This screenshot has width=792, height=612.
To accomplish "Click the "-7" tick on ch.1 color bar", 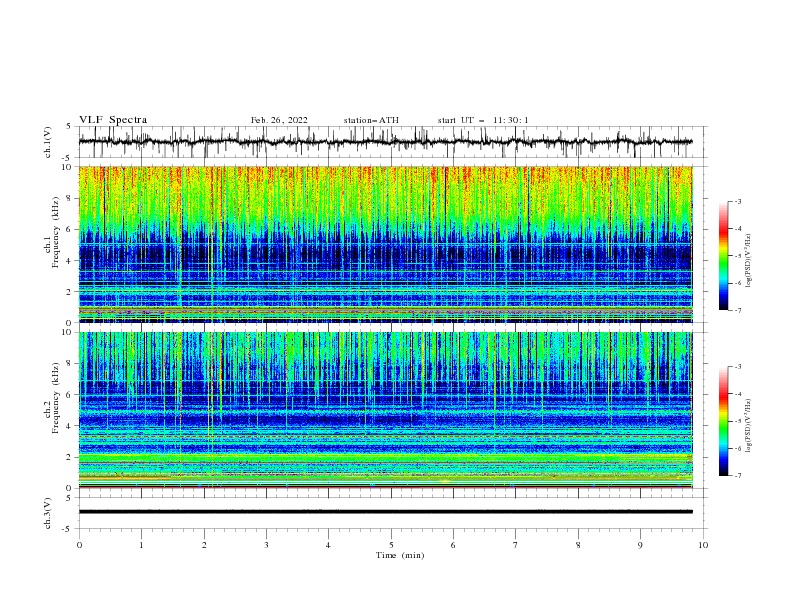I will coord(738,311).
